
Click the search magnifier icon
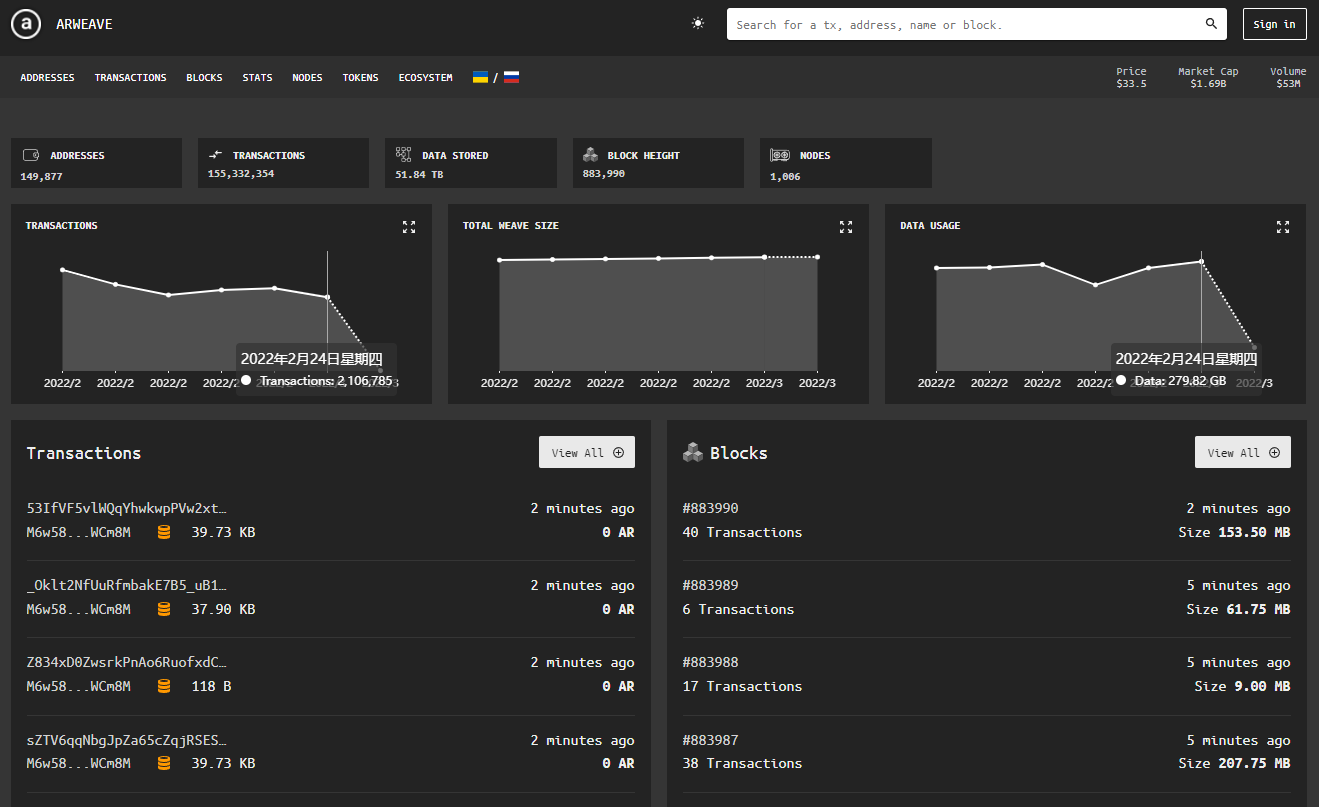pyautogui.click(x=1211, y=24)
